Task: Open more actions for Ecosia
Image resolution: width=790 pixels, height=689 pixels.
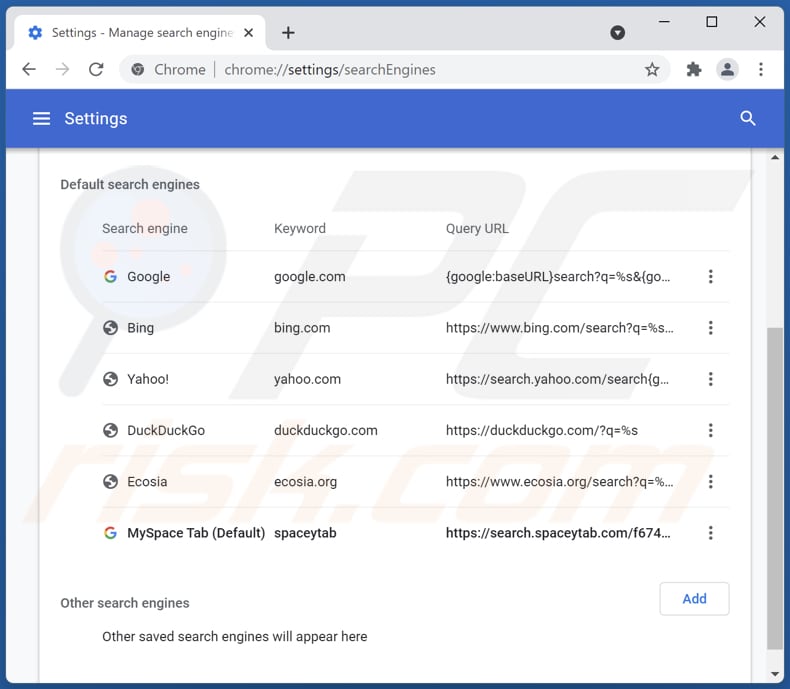Action: pos(710,482)
